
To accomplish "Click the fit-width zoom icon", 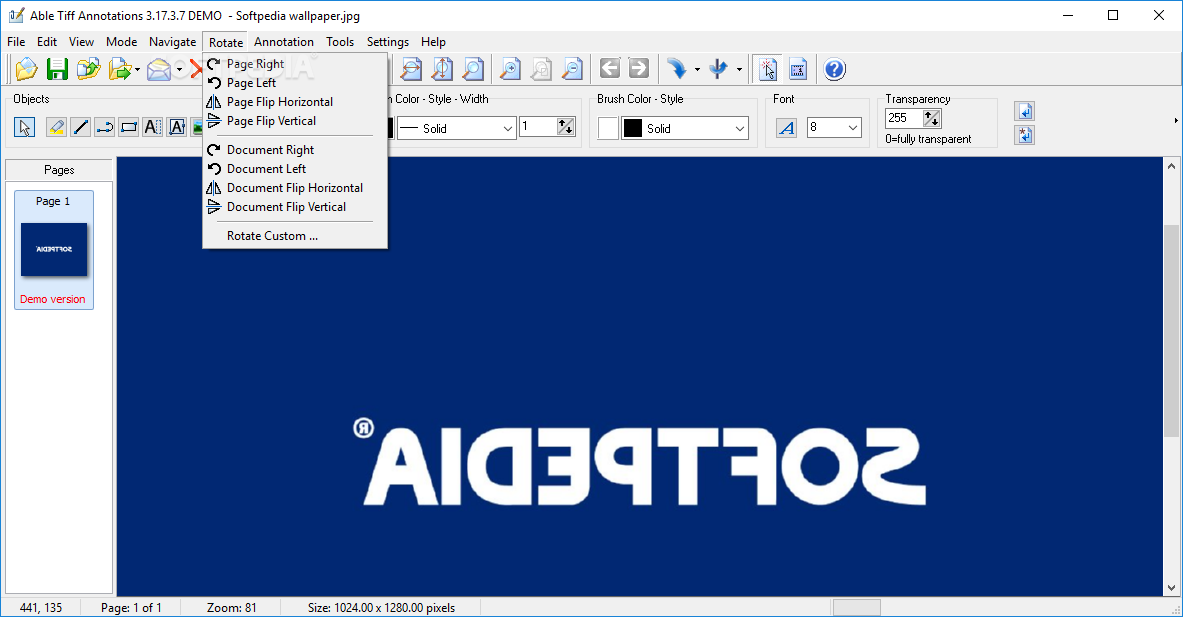I will pyautogui.click(x=411, y=69).
